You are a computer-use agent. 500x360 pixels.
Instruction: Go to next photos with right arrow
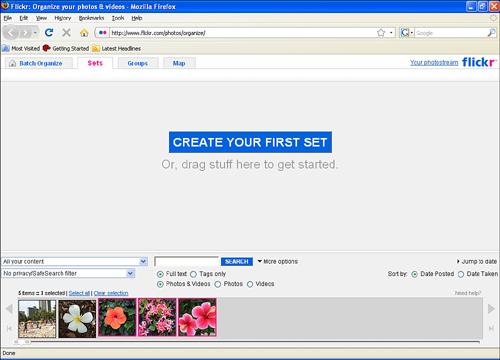pyautogui.click(x=491, y=309)
